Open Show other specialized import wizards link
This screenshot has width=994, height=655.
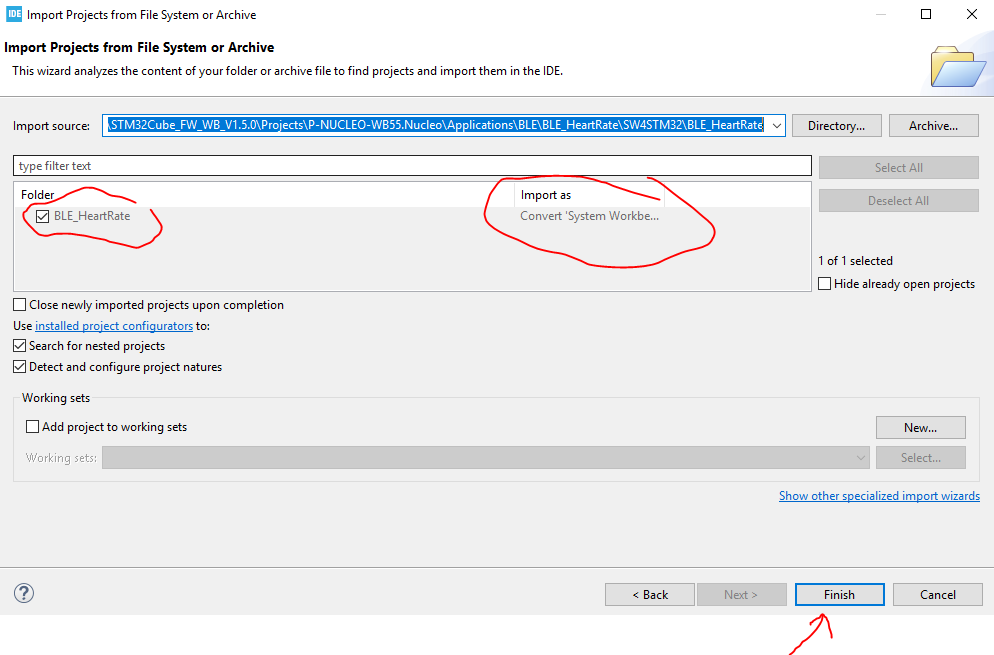[879, 496]
